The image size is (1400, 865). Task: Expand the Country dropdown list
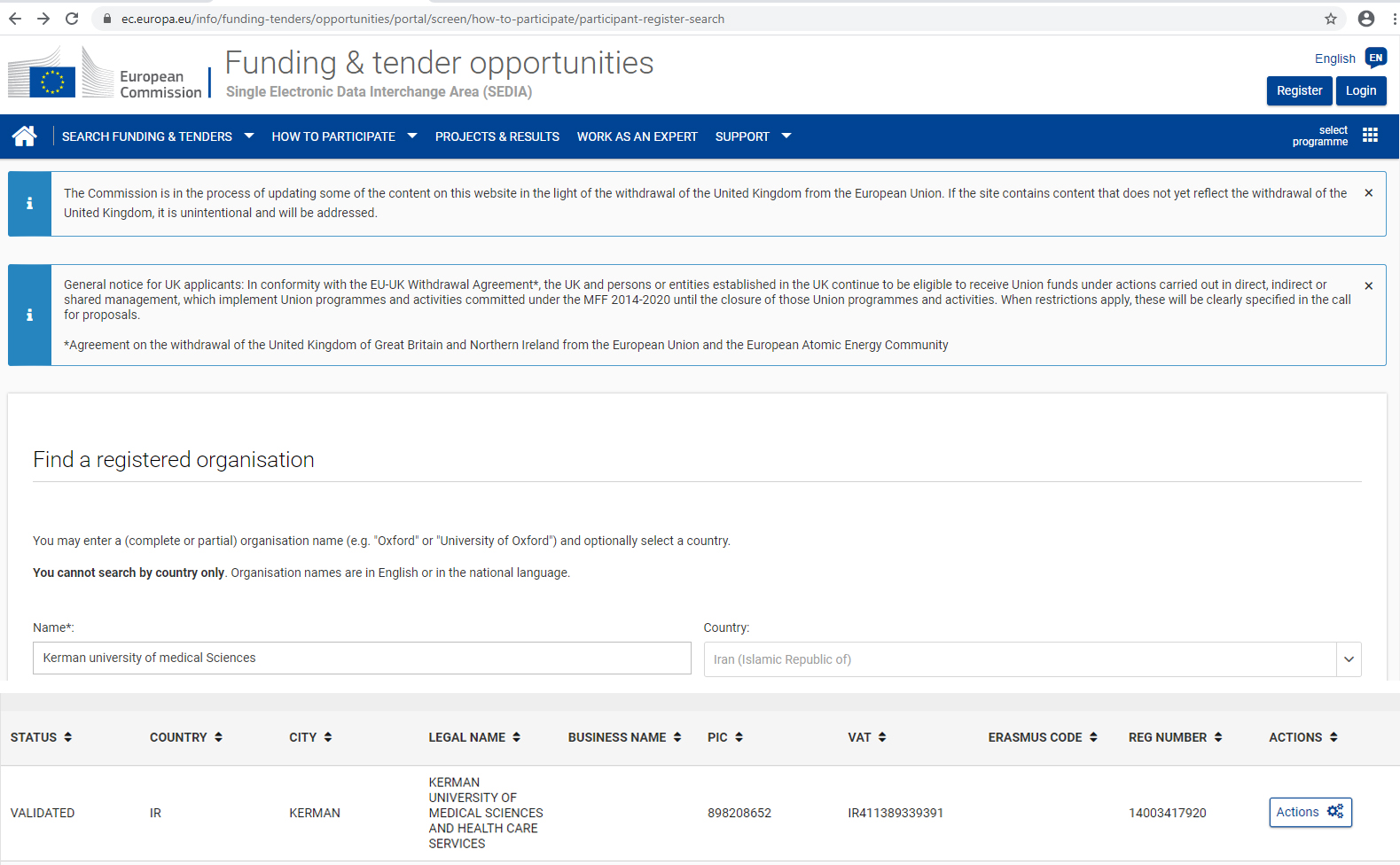pos(1348,659)
